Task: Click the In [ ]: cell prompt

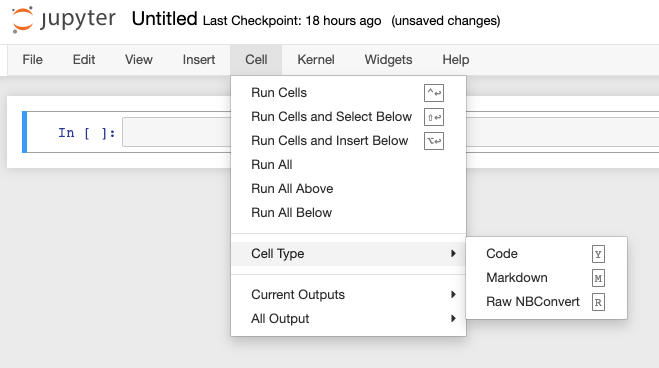Action: tap(87, 133)
